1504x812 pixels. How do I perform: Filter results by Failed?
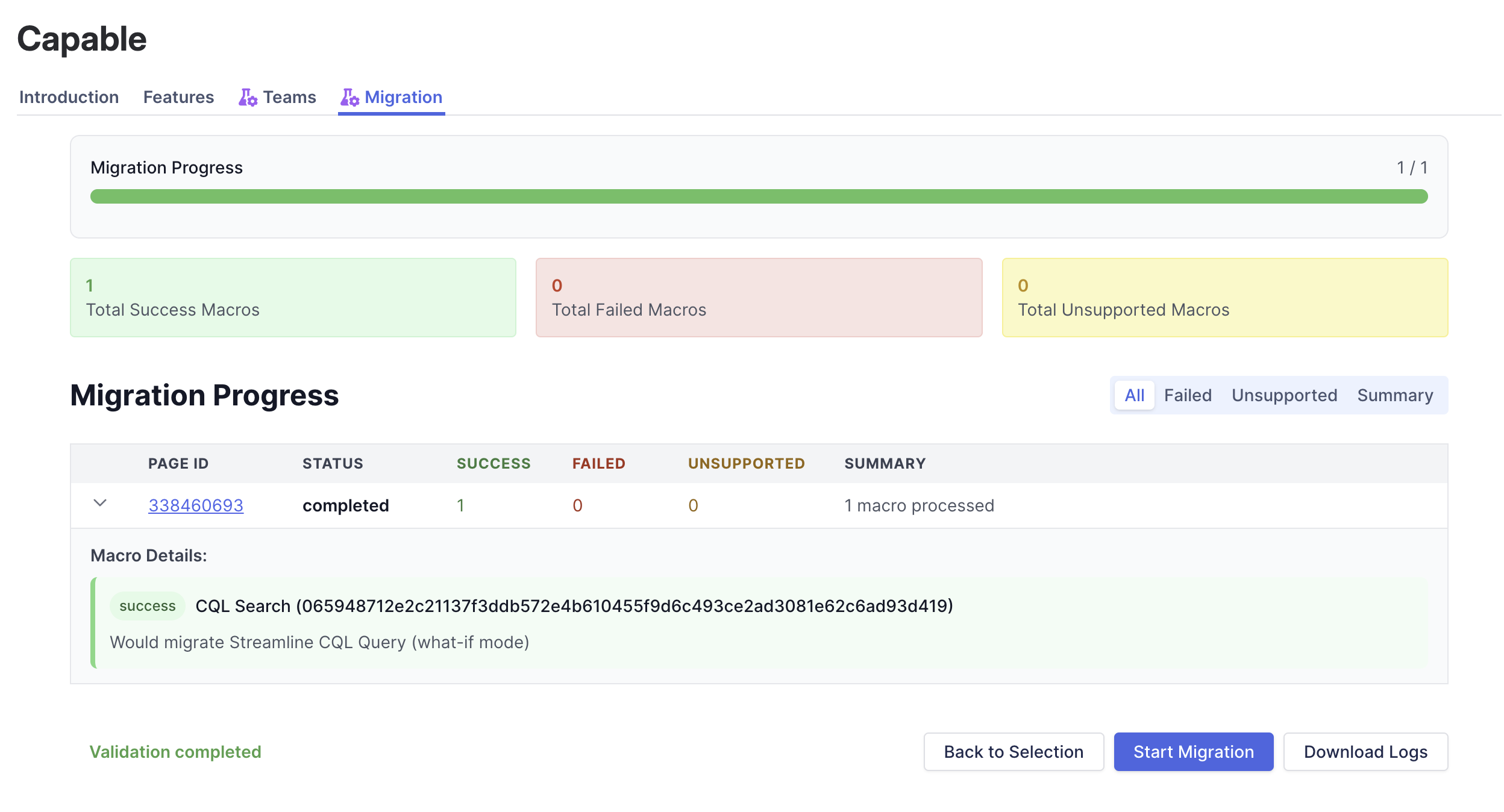1187,396
